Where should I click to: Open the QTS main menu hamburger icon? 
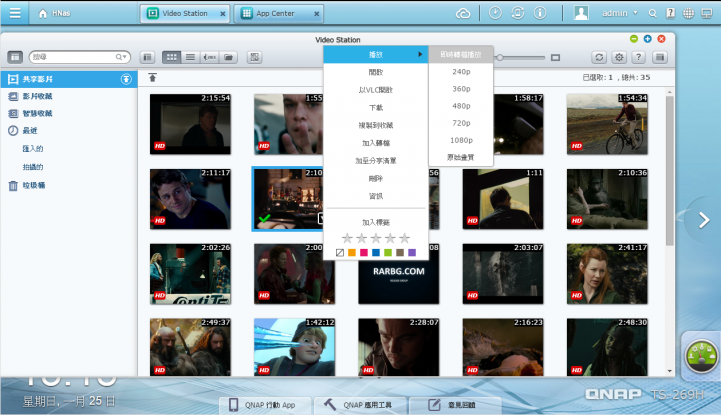tap(15, 13)
